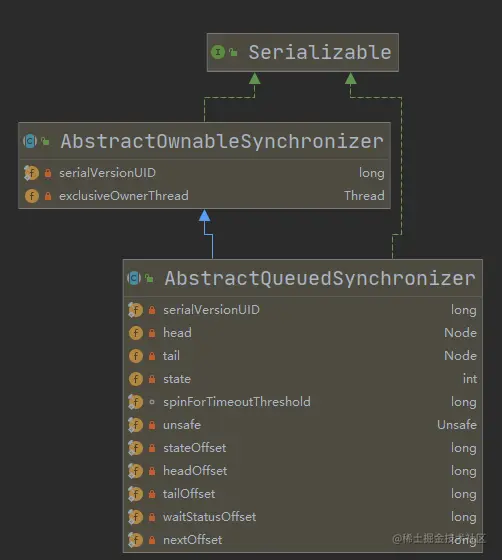Click package-private dot icon beside spinForTimeoutThreshold
The image size is (502, 560).
pos(152,402)
